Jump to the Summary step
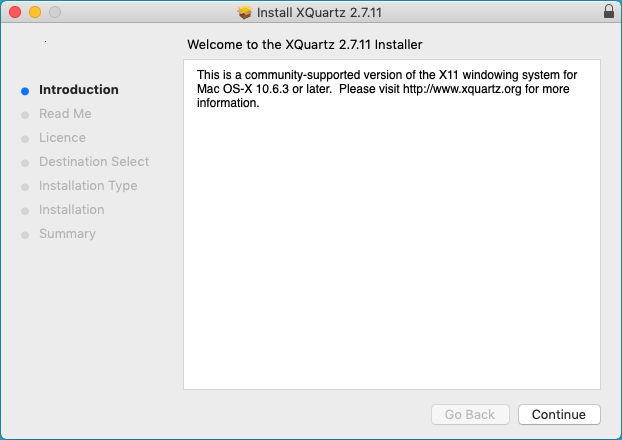 pos(67,234)
